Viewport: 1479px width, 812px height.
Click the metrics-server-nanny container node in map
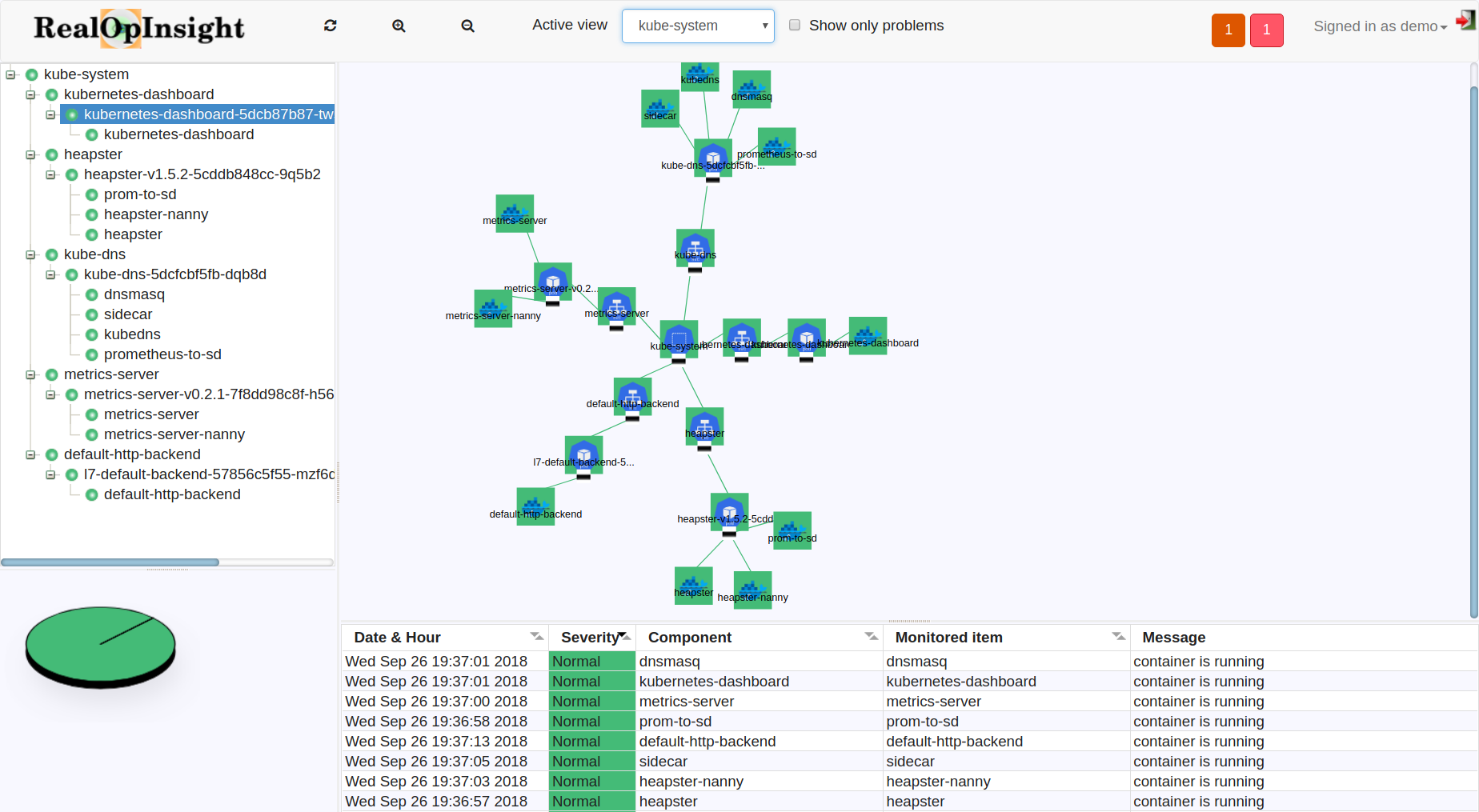(x=493, y=308)
